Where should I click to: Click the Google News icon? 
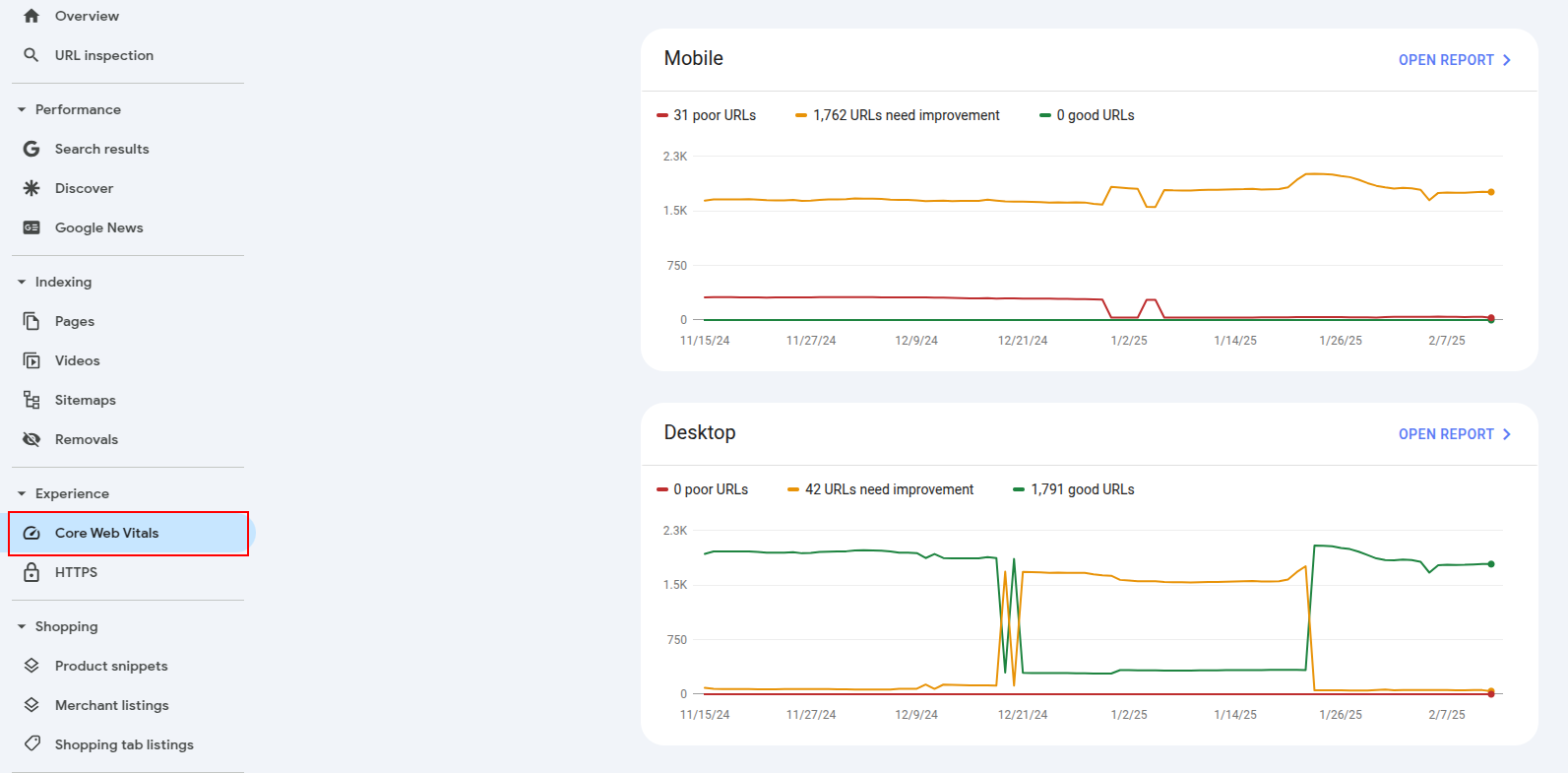point(31,227)
